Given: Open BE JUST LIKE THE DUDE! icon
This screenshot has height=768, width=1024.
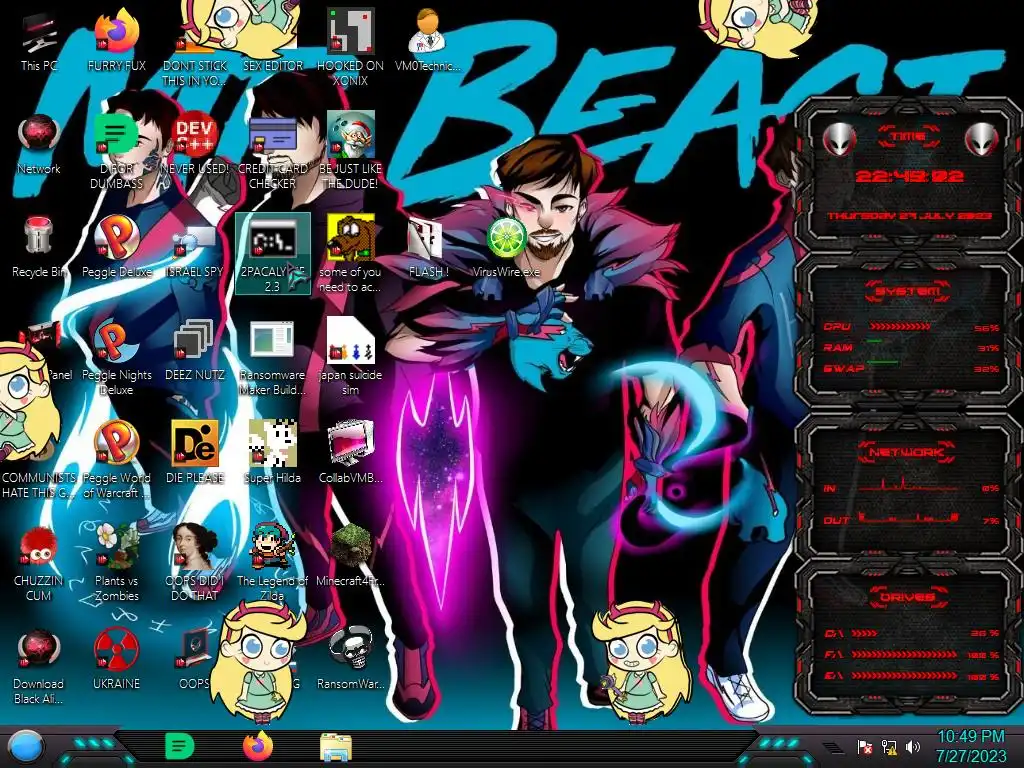Looking at the screenshot, I should (351, 152).
